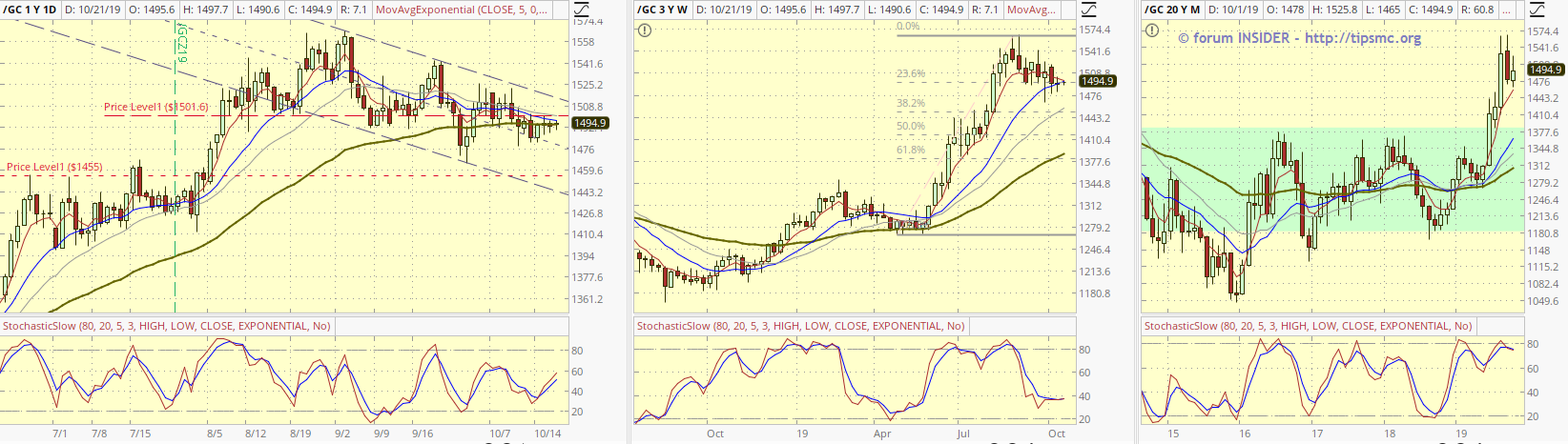Expand the red ellipsis on monthly chart header
This screenshot has width=1568, height=444.
[1508, 10]
